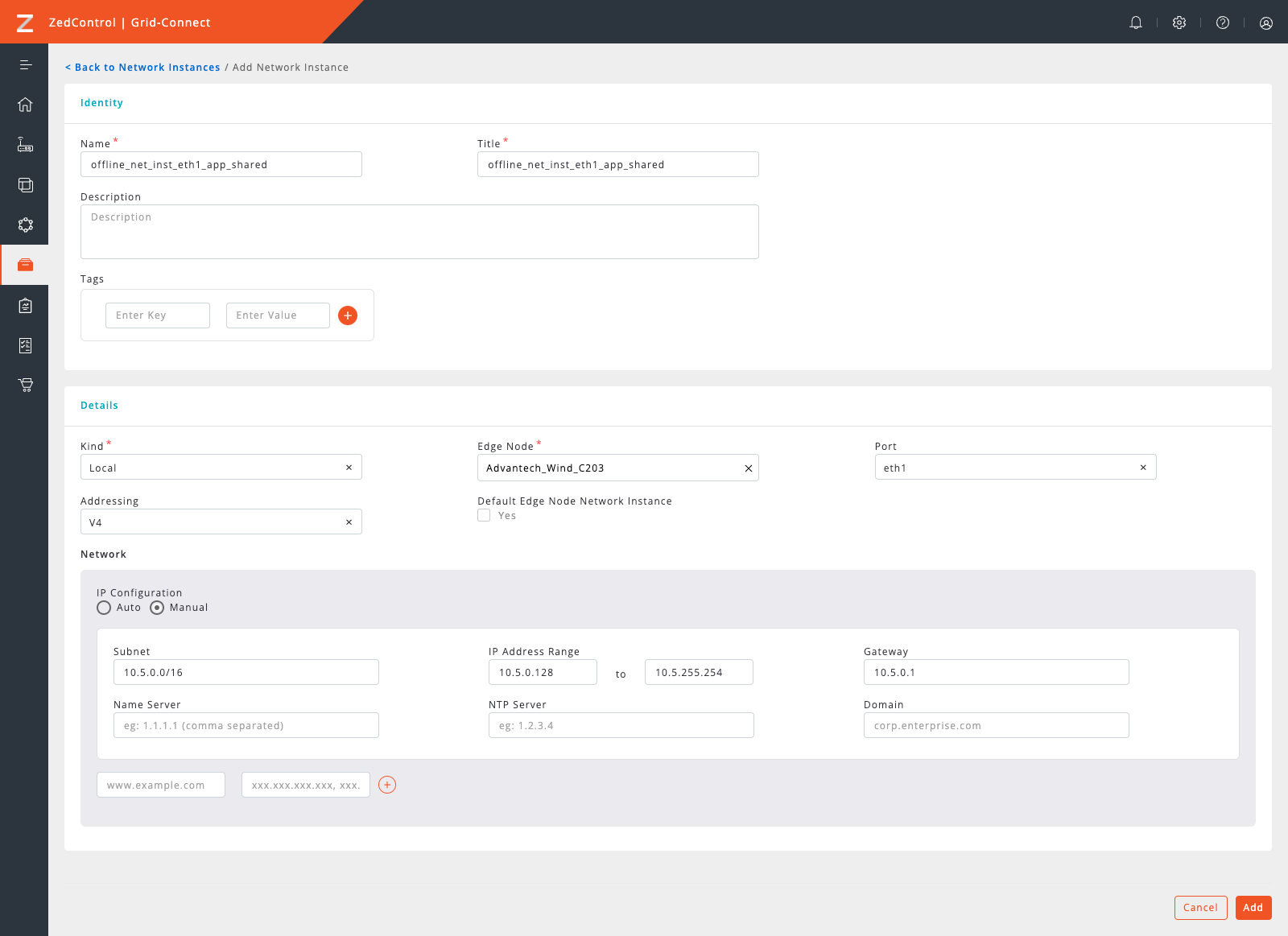Click the Network section label
Viewport: 1288px width, 936px height.
point(103,555)
